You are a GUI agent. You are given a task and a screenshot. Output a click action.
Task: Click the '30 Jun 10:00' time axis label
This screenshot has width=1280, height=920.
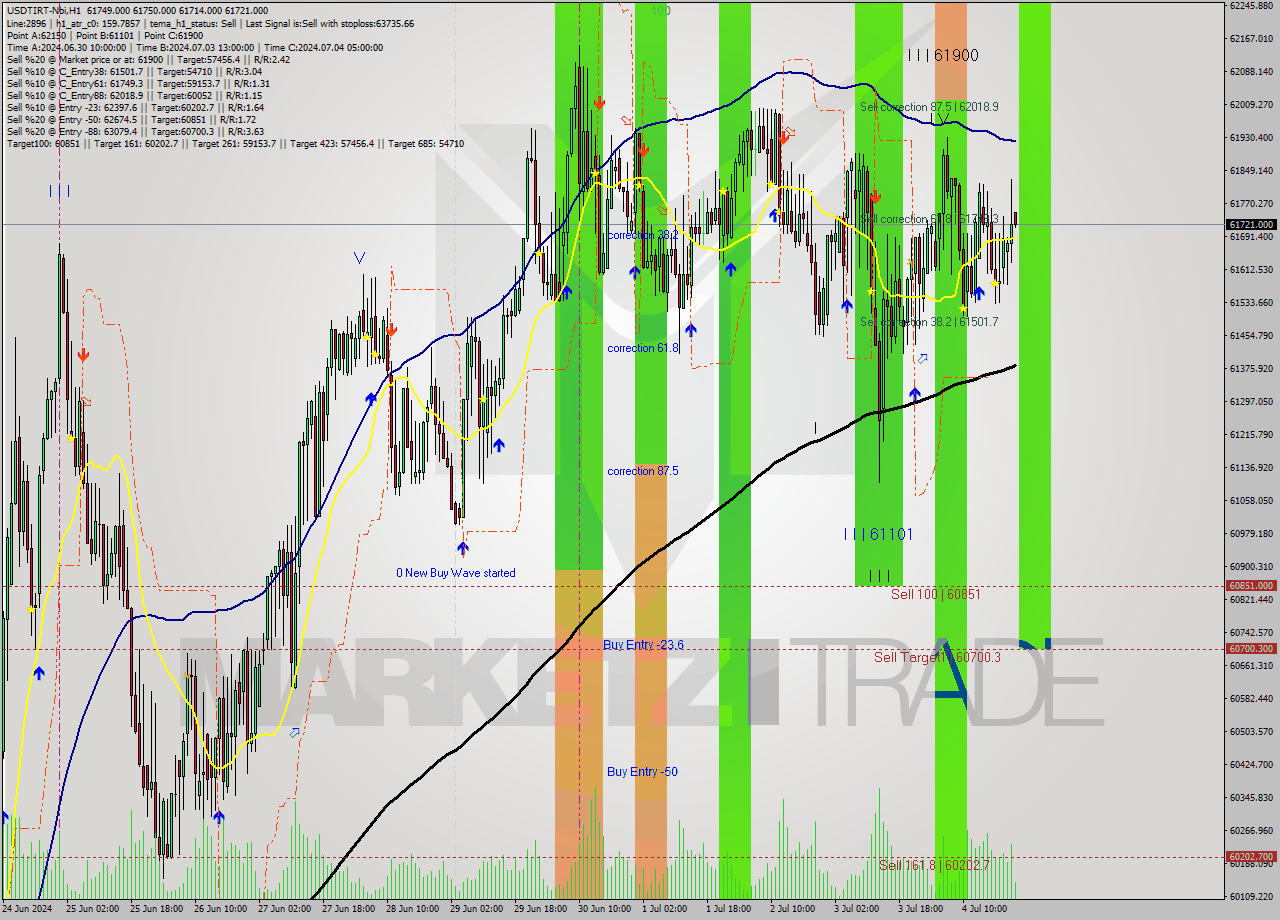tap(605, 909)
